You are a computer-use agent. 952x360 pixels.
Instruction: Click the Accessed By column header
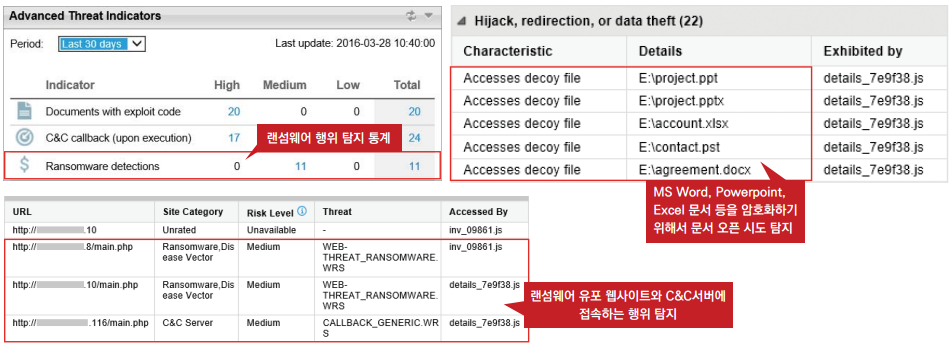click(478, 212)
